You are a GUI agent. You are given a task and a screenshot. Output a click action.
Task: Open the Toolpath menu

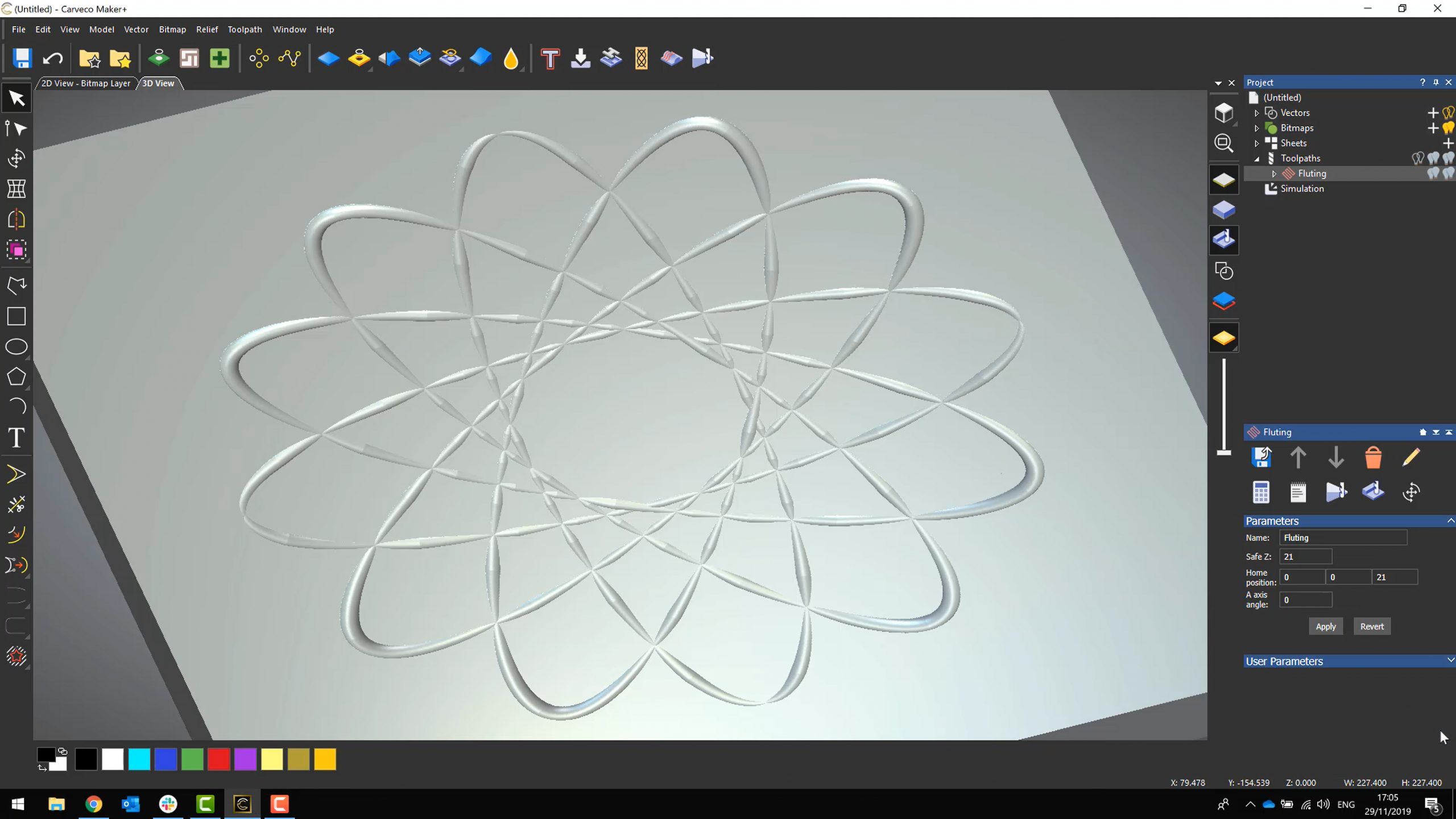point(244,29)
